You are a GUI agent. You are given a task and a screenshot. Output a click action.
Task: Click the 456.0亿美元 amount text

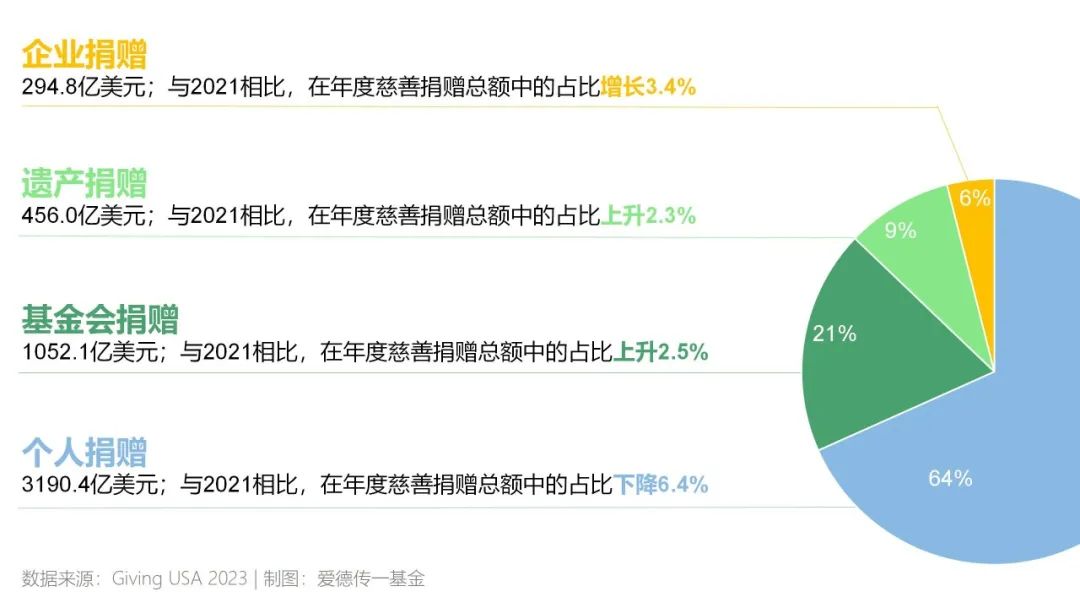point(83,216)
